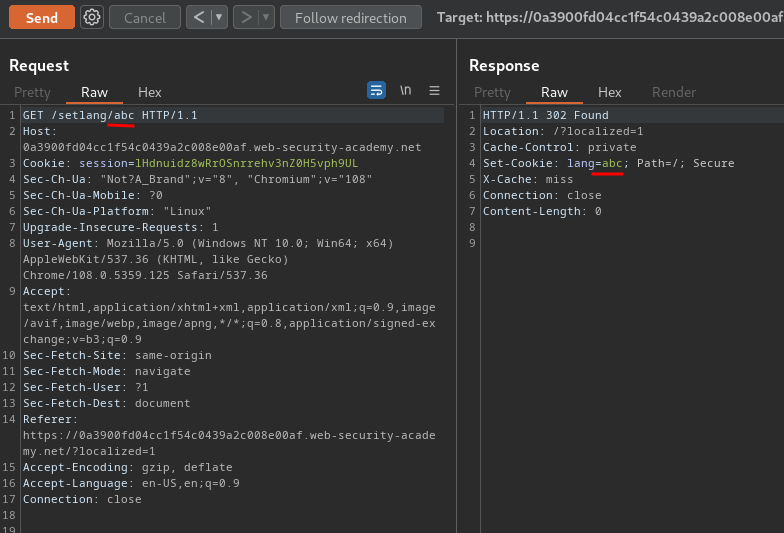Viewport: 784px width, 533px height.
Task: Switch Request view to Hex tab
Action: click(x=150, y=92)
